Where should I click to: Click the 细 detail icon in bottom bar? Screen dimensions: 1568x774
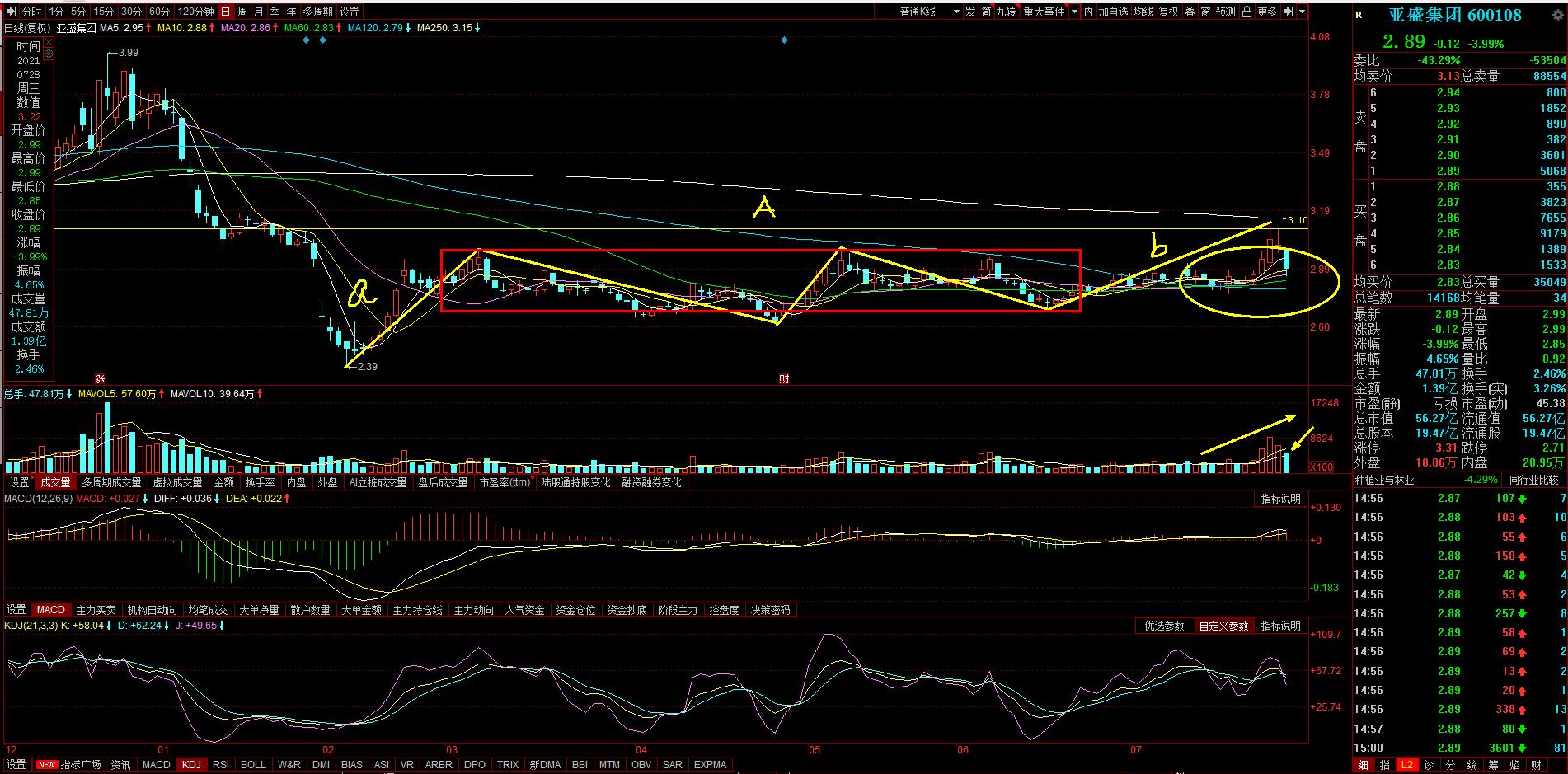point(1363,765)
